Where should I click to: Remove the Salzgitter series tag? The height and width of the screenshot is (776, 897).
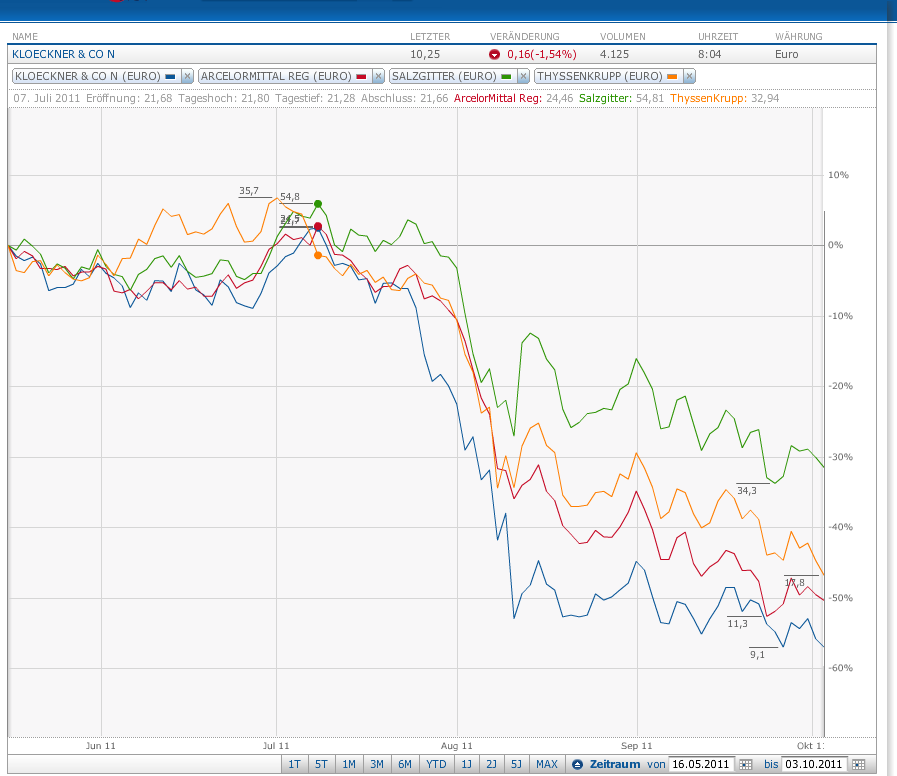tap(523, 76)
